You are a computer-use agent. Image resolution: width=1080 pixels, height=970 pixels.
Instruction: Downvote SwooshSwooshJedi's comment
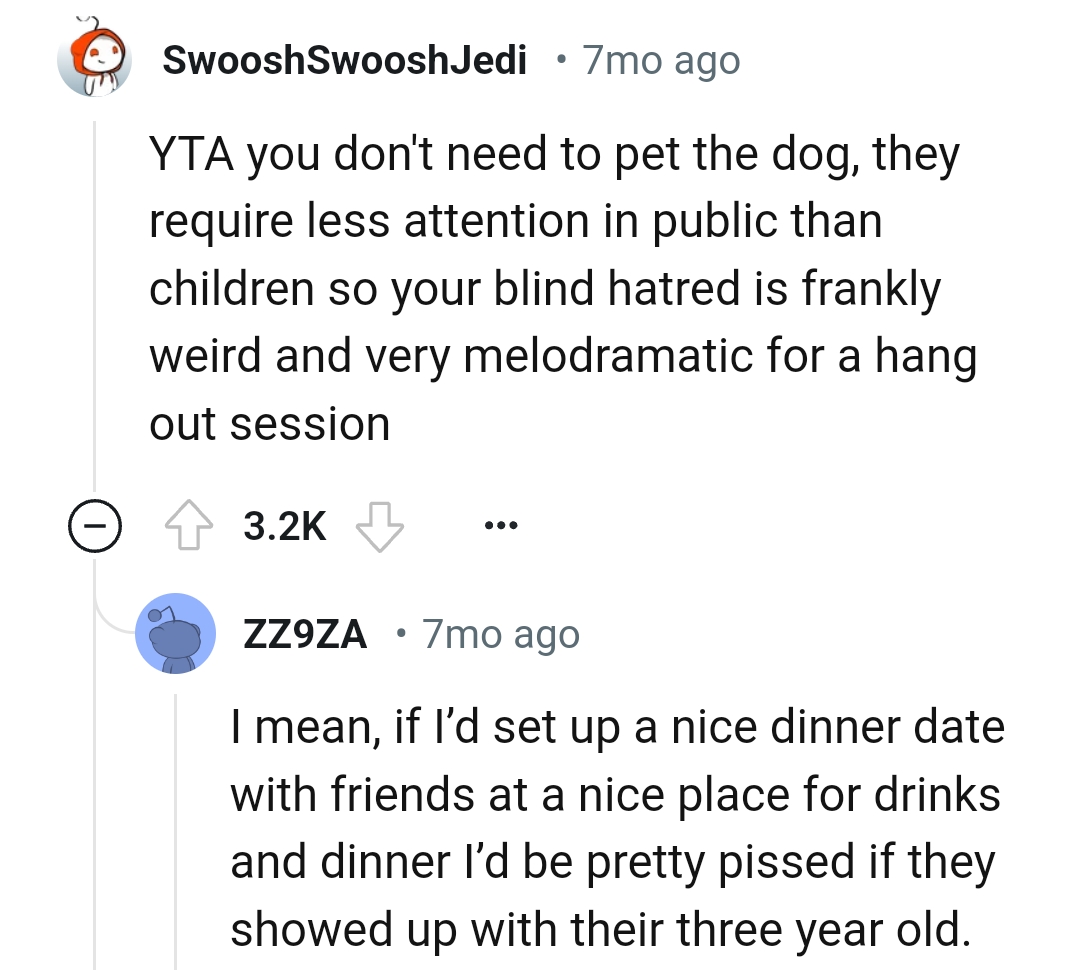coord(380,527)
